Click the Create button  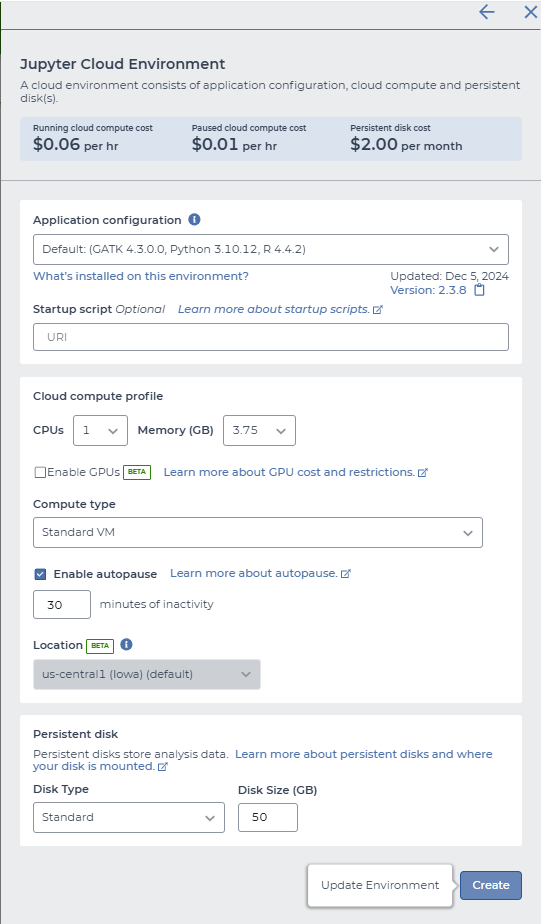point(491,885)
